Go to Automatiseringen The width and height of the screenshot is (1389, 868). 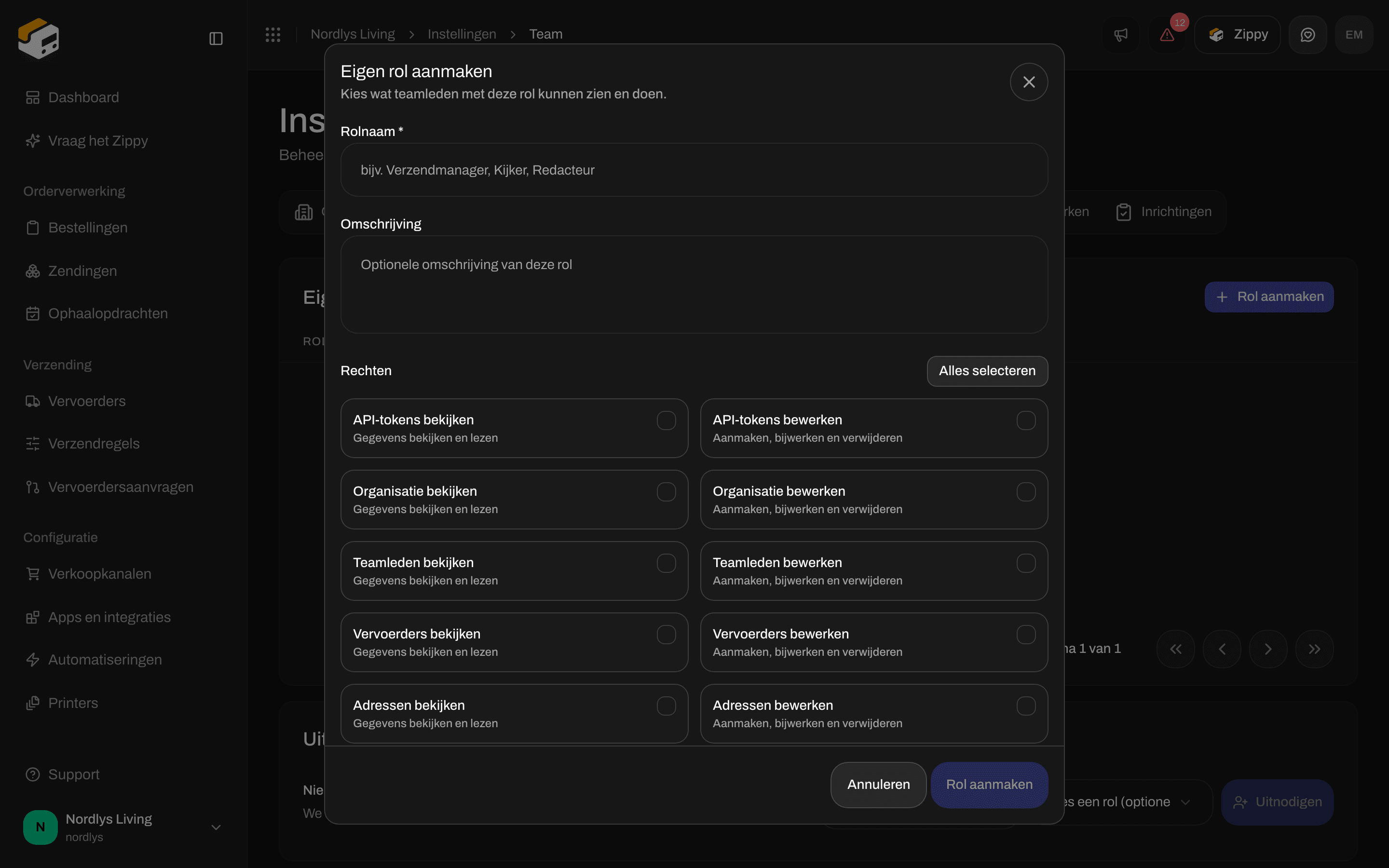pos(94,660)
